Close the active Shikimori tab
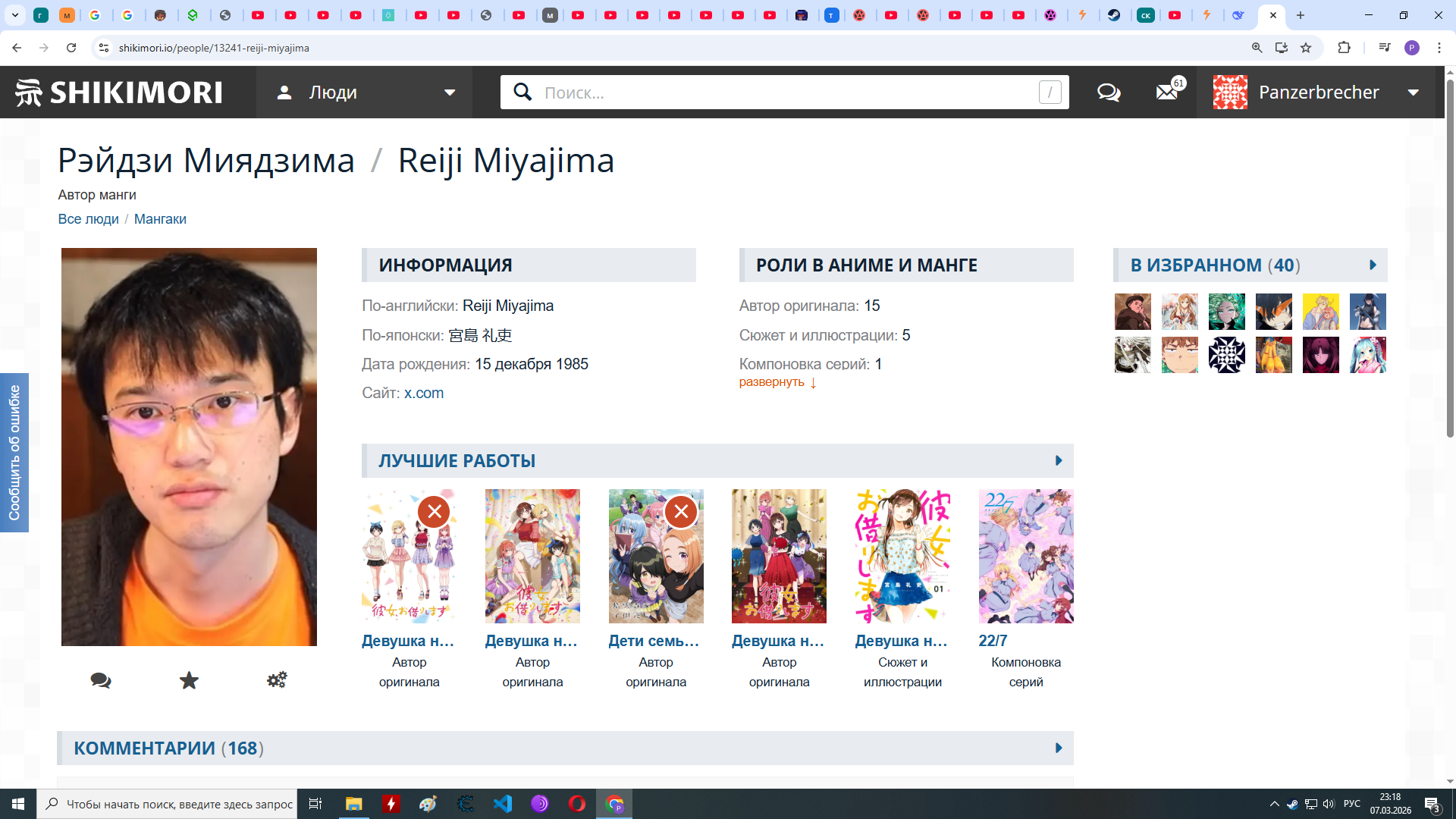 pos(1273,15)
